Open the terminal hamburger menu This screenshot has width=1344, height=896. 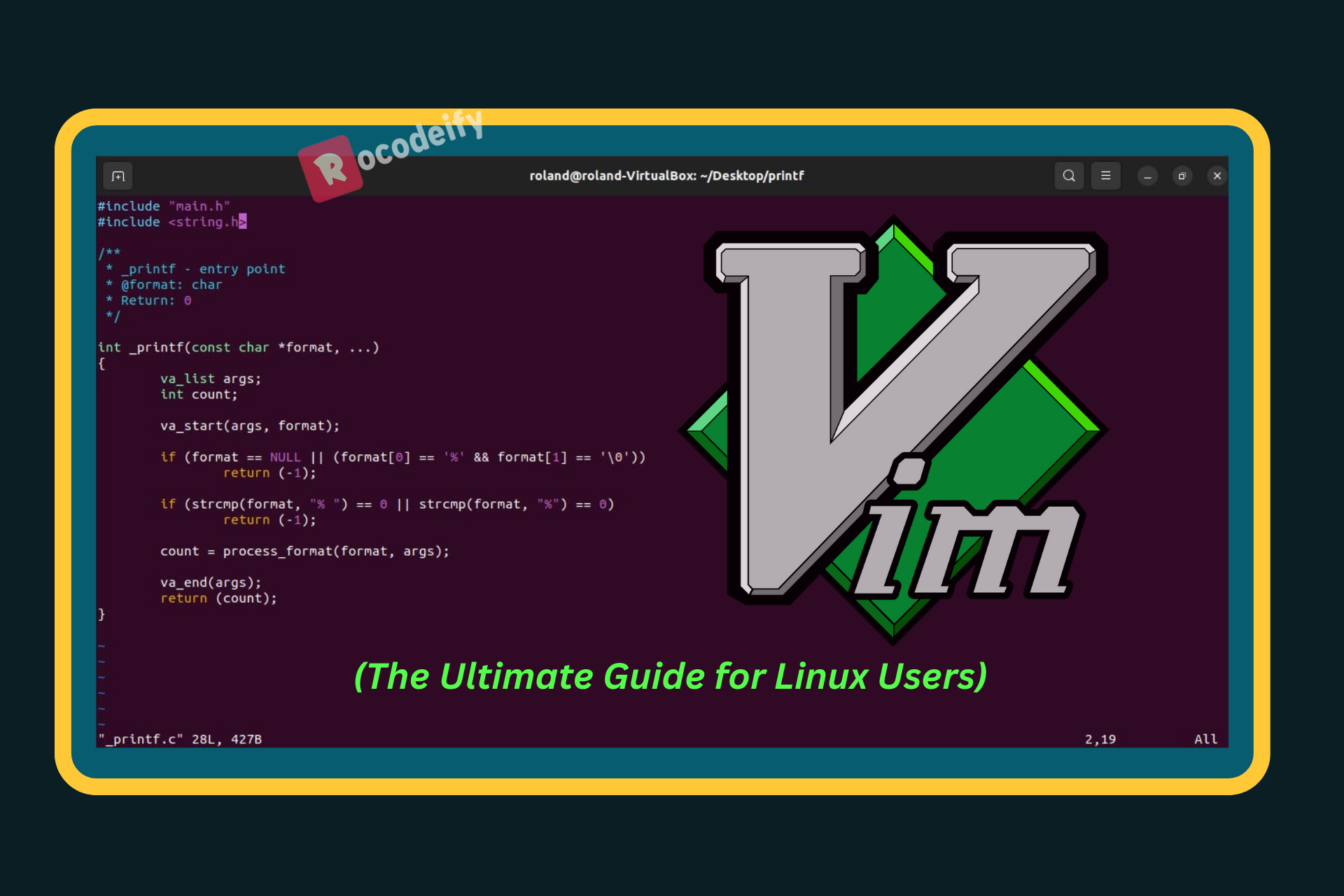(x=1105, y=176)
